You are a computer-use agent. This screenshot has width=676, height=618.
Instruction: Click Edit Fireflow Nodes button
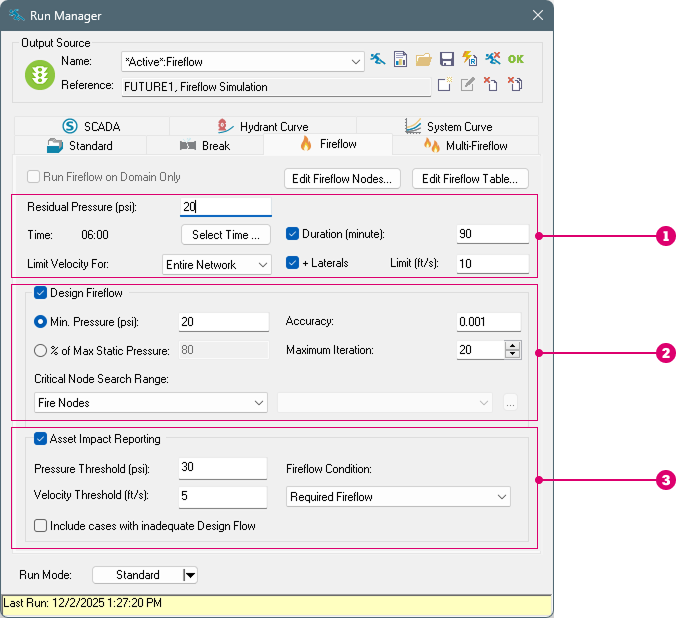pos(342,179)
